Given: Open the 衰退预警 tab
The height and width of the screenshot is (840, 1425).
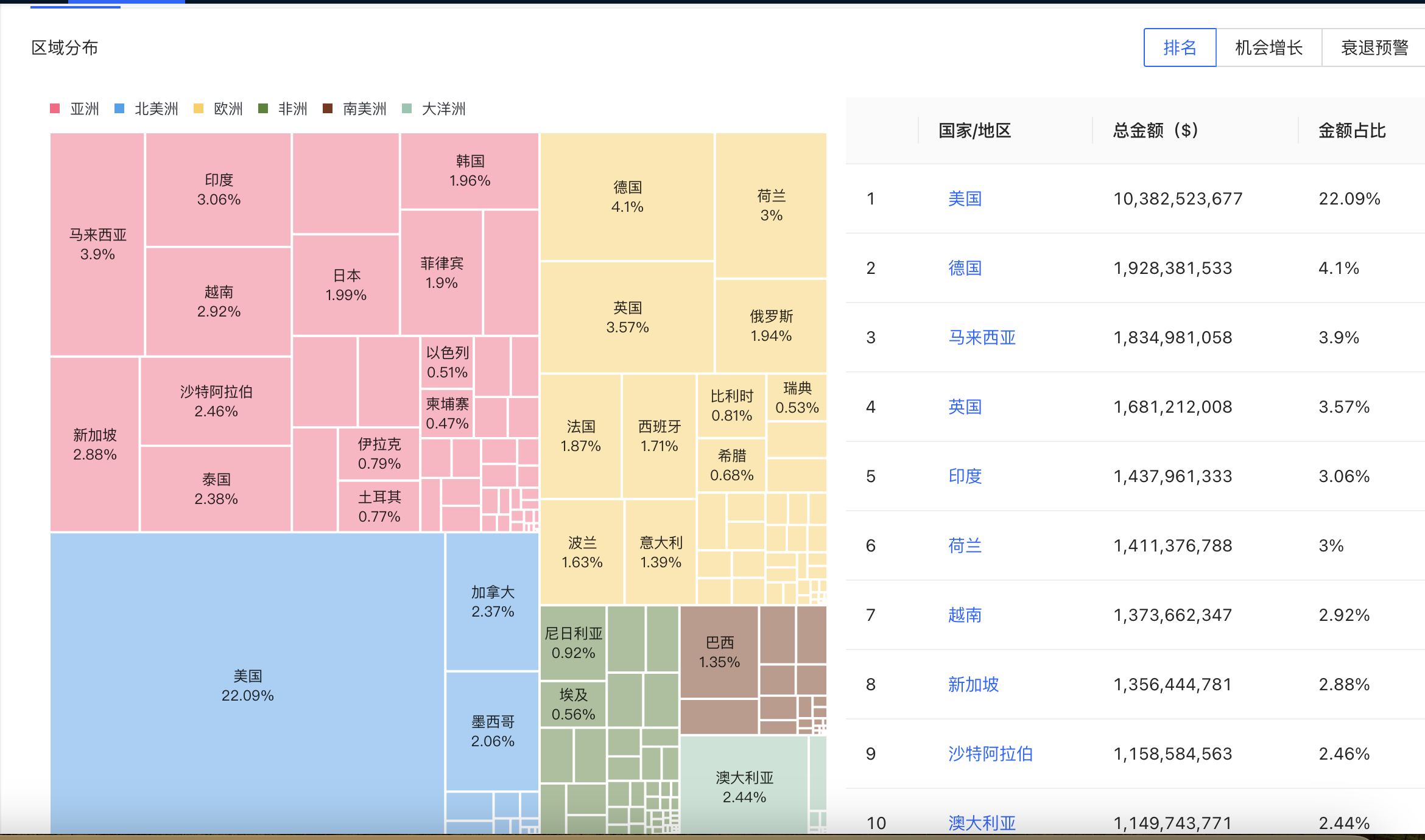Looking at the screenshot, I should pos(1374,47).
